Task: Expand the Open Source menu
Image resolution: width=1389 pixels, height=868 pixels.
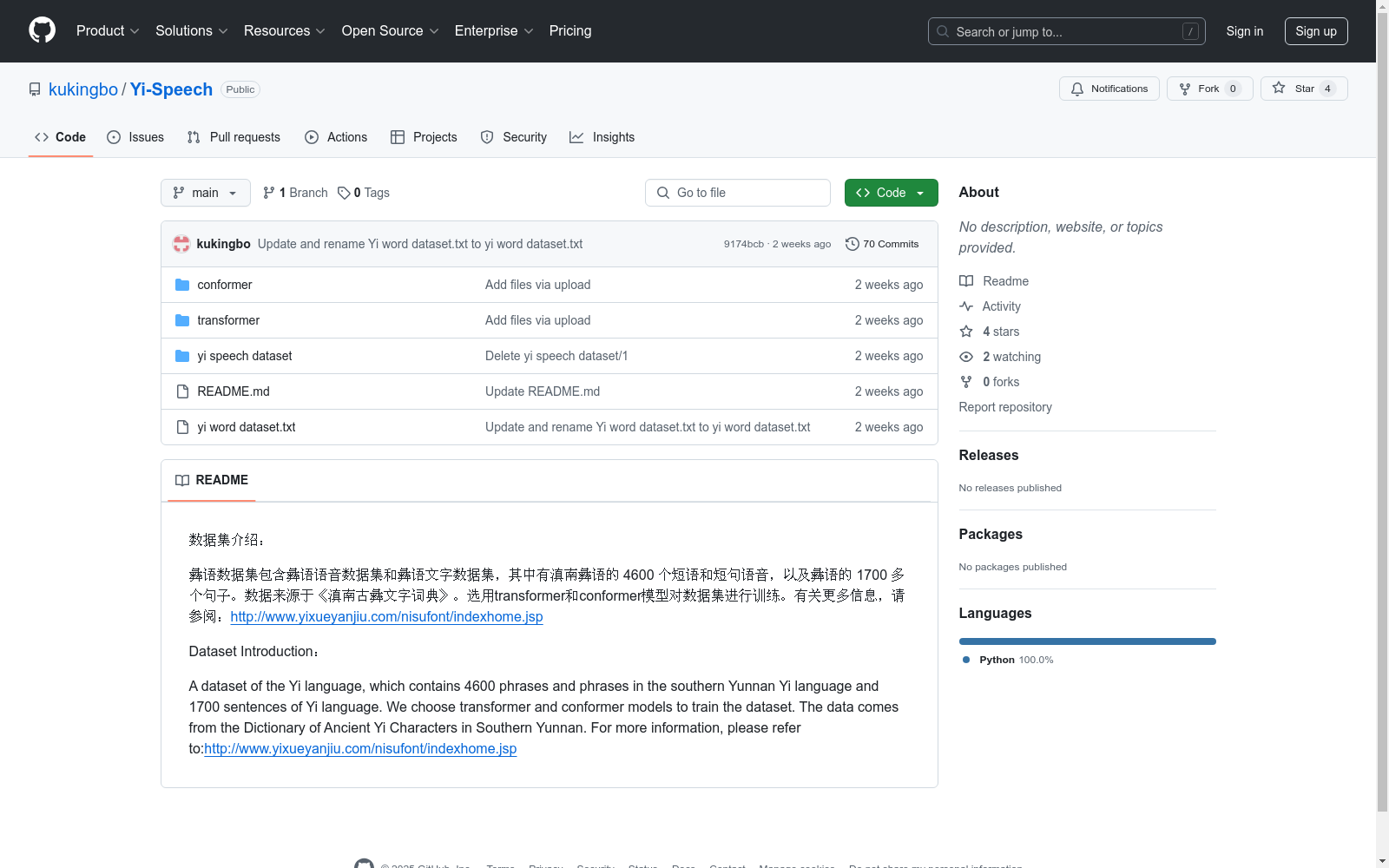Action: tap(391, 30)
